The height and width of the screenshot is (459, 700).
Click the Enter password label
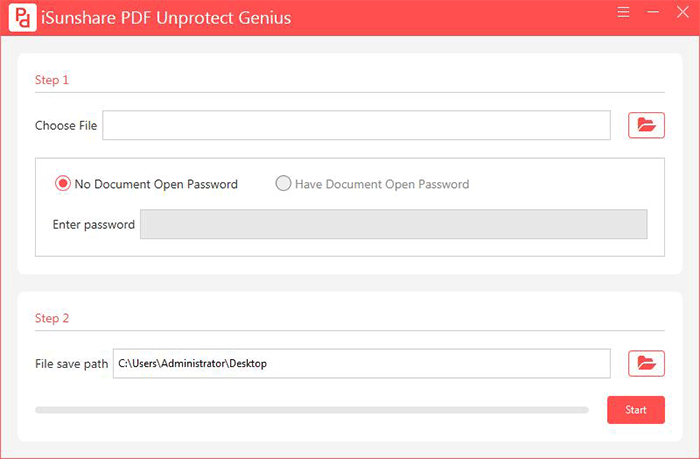point(94,225)
